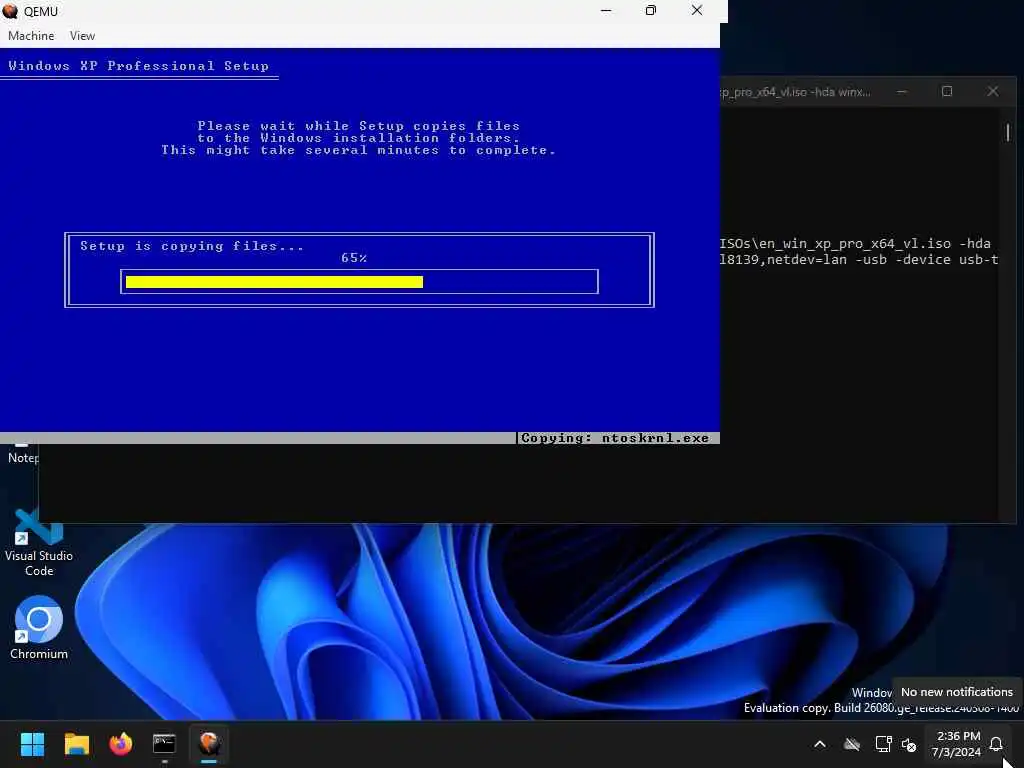This screenshot has height=768, width=1024.
Task: Click the Windows XP Professional Setup heading
Action: pos(138,66)
